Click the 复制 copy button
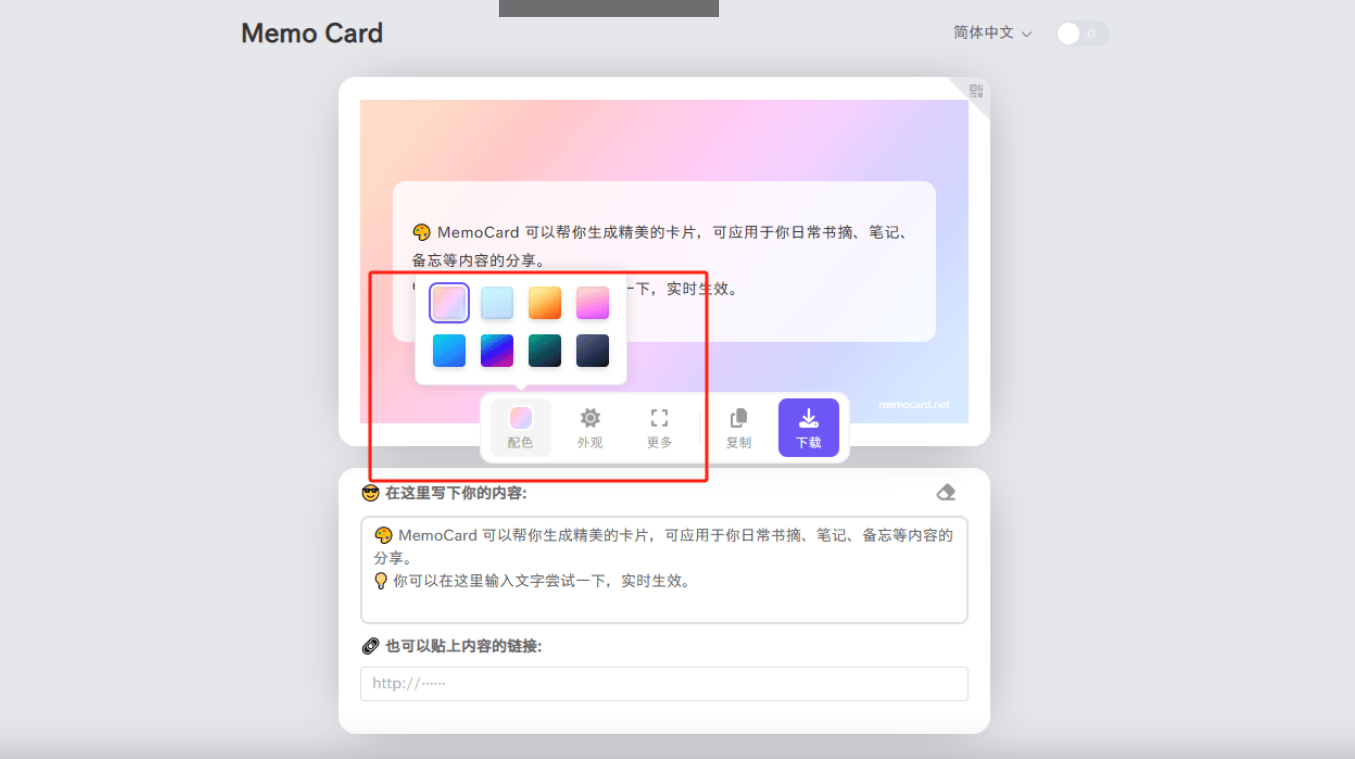This screenshot has width=1355, height=759. coord(738,427)
